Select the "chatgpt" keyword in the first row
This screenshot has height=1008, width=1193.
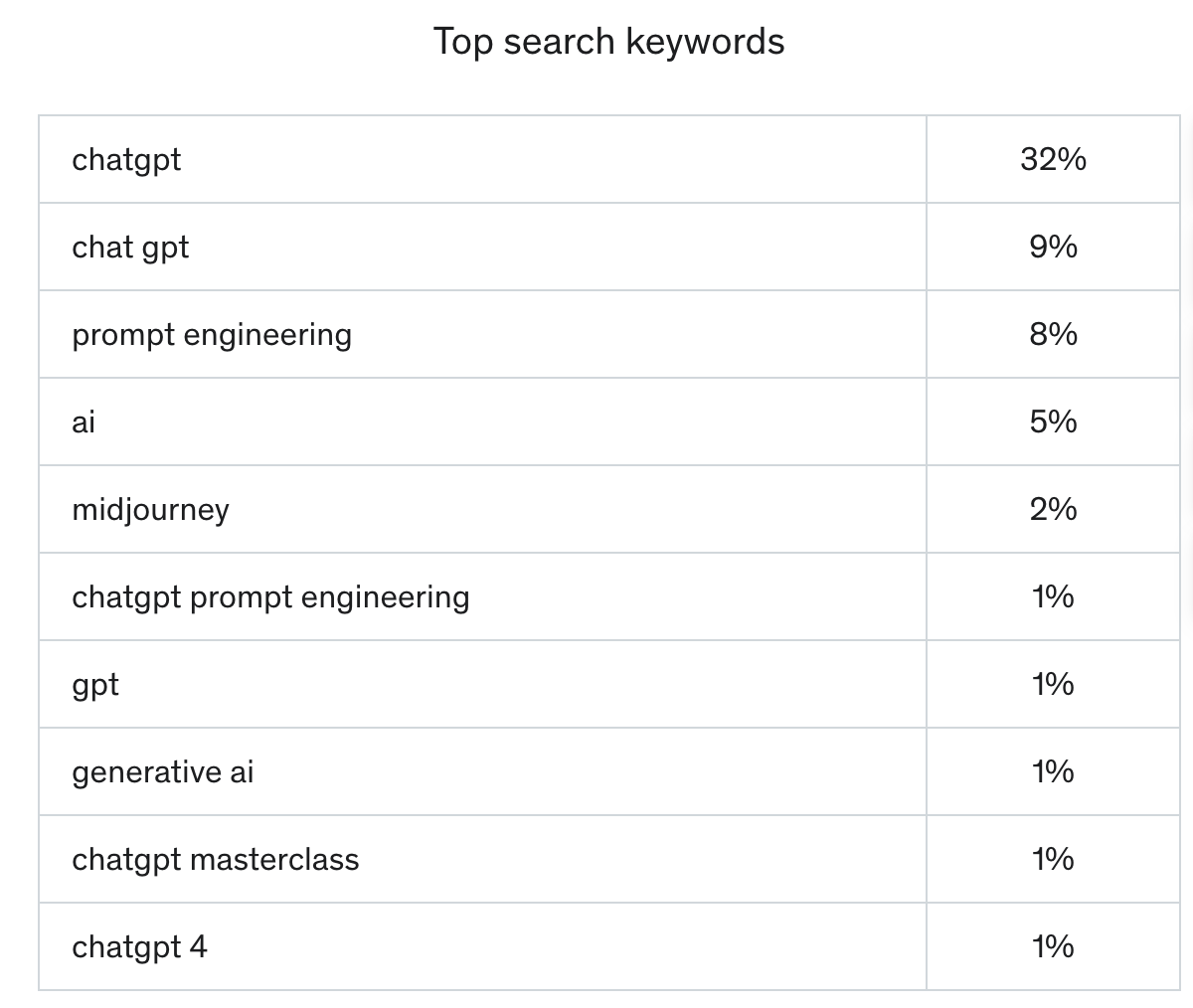coord(126,159)
